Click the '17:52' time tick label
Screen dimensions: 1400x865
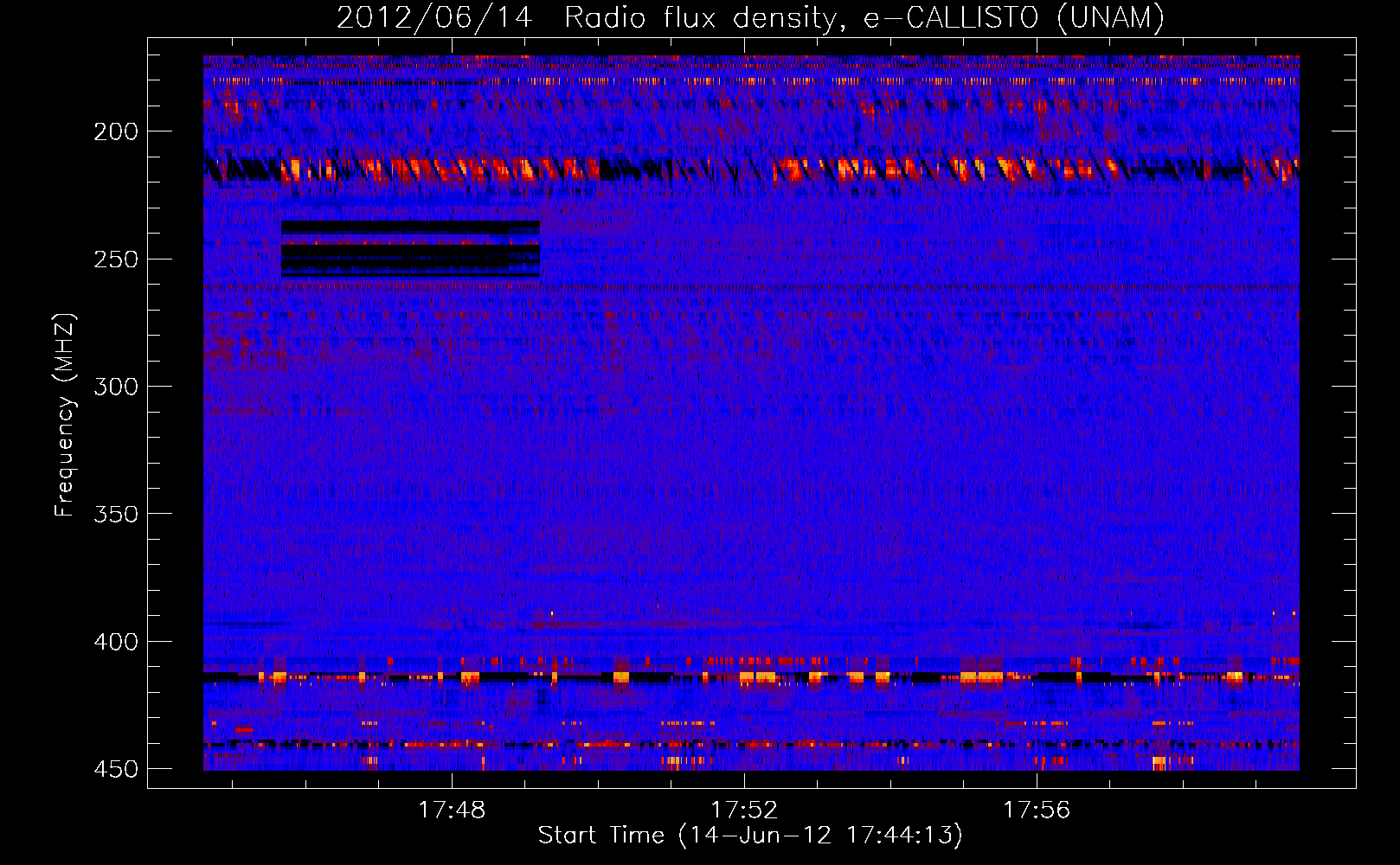point(744,811)
